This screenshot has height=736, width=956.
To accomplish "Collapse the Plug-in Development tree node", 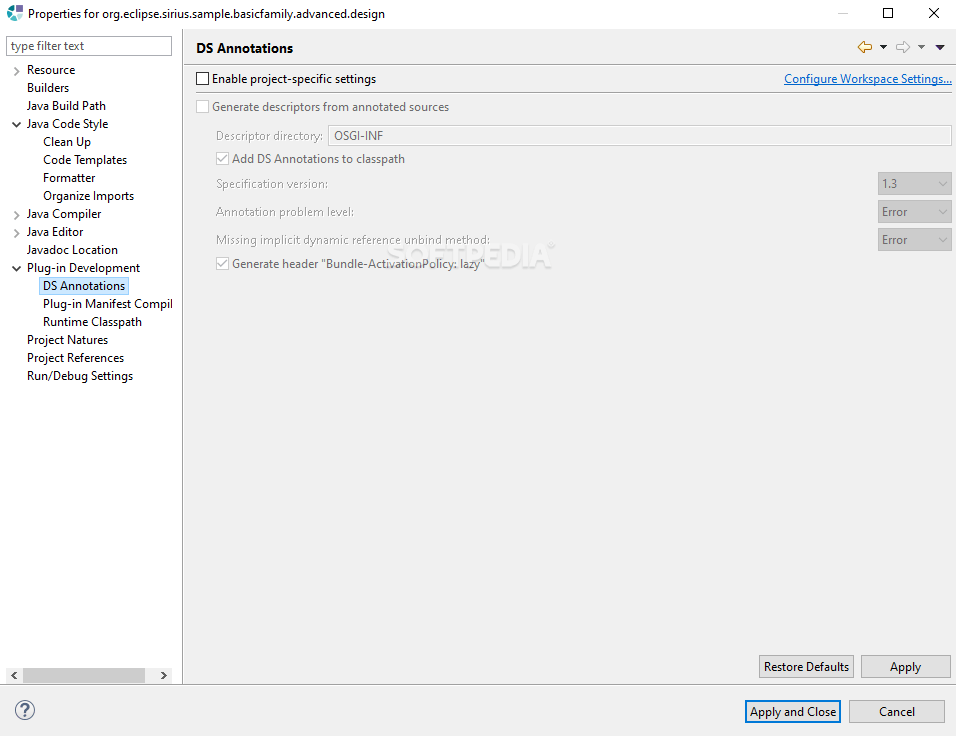I will tap(16, 267).
